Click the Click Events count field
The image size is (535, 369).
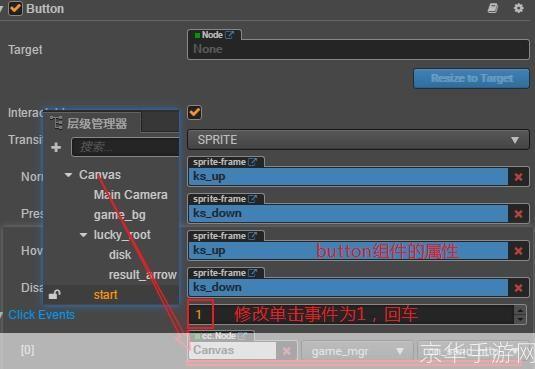click(351, 314)
